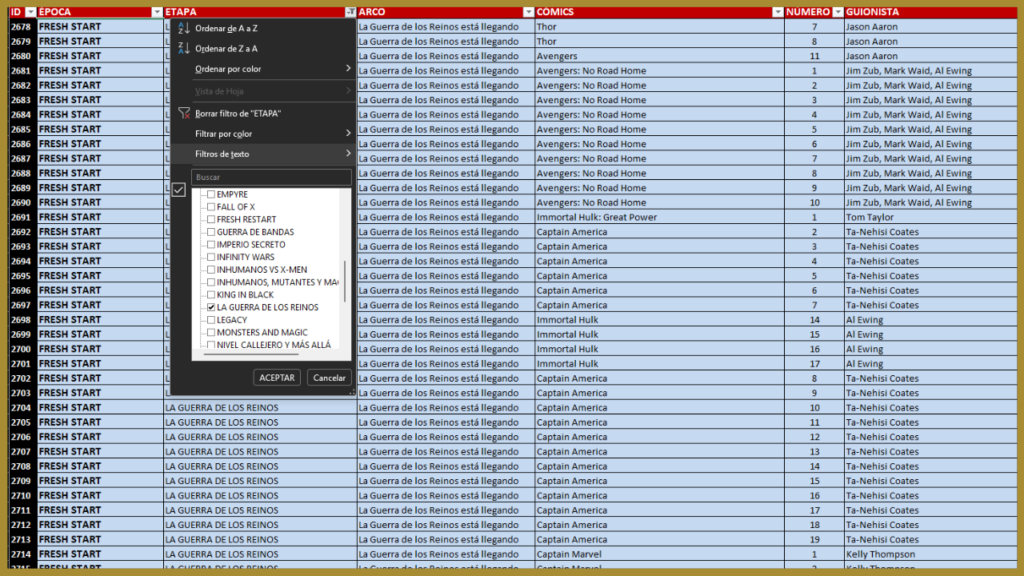
Task: Open the NUMERO column filter dropdown
Action: tap(837, 12)
